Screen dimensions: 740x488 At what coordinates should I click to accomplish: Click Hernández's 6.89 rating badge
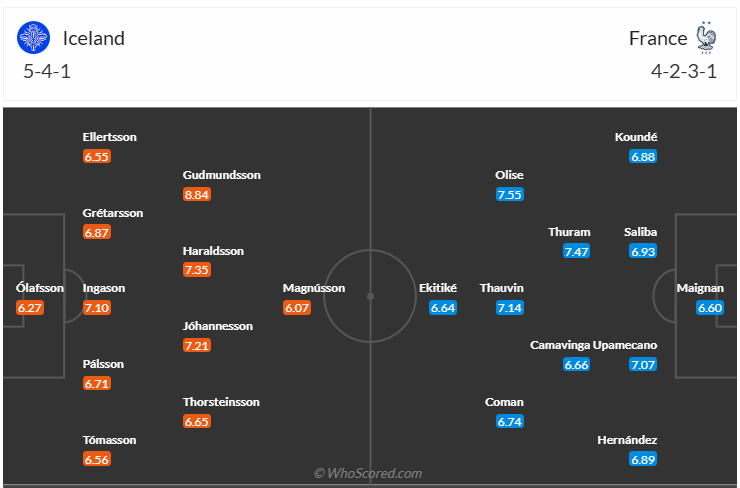643,459
